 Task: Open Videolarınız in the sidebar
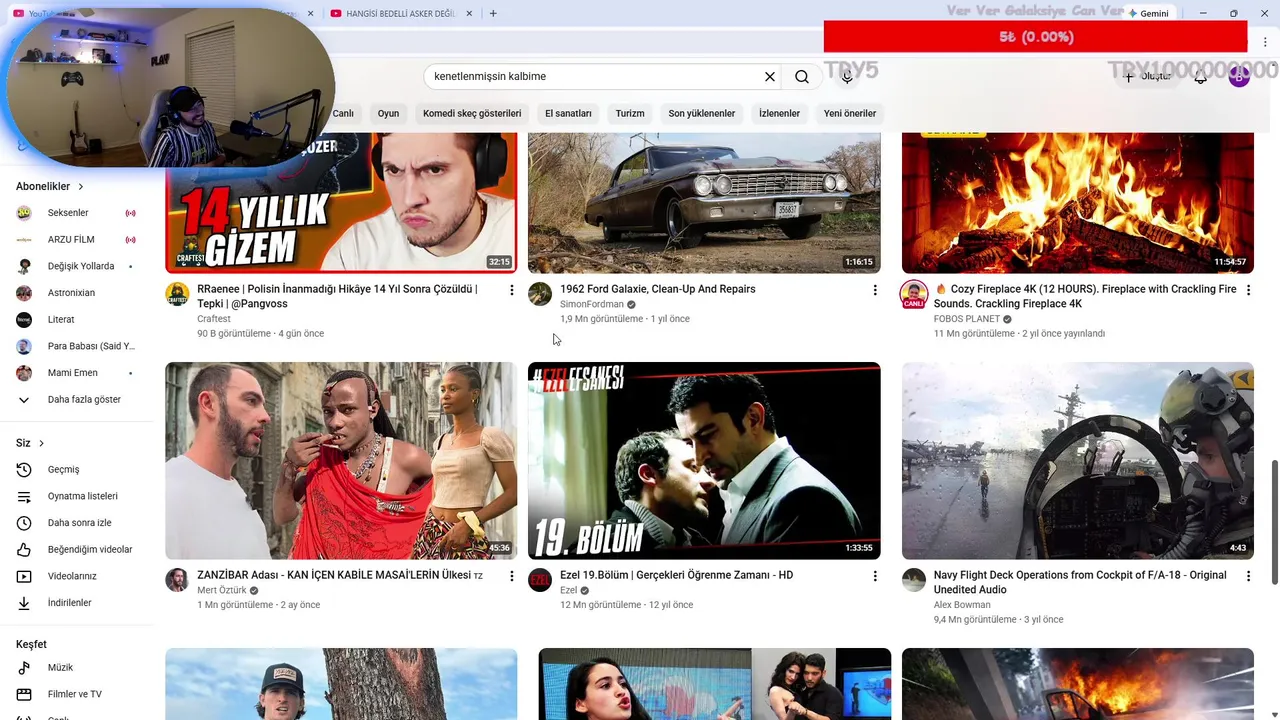(x=77, y=576)
